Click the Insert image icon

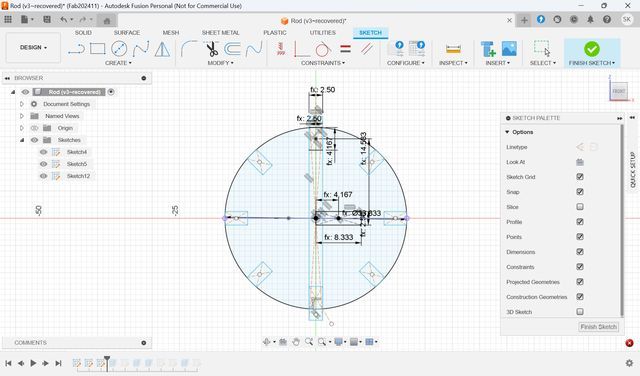(x=509, y=49)
